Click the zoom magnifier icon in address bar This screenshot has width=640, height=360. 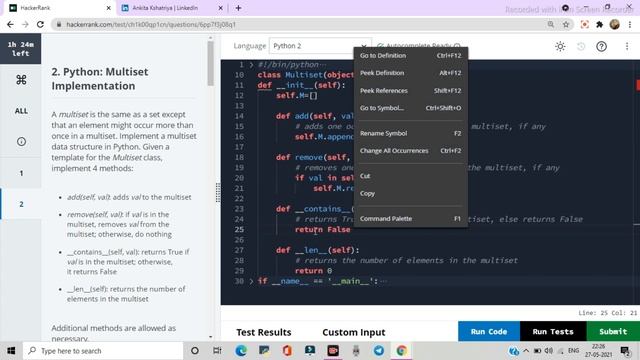pos(551,24)
